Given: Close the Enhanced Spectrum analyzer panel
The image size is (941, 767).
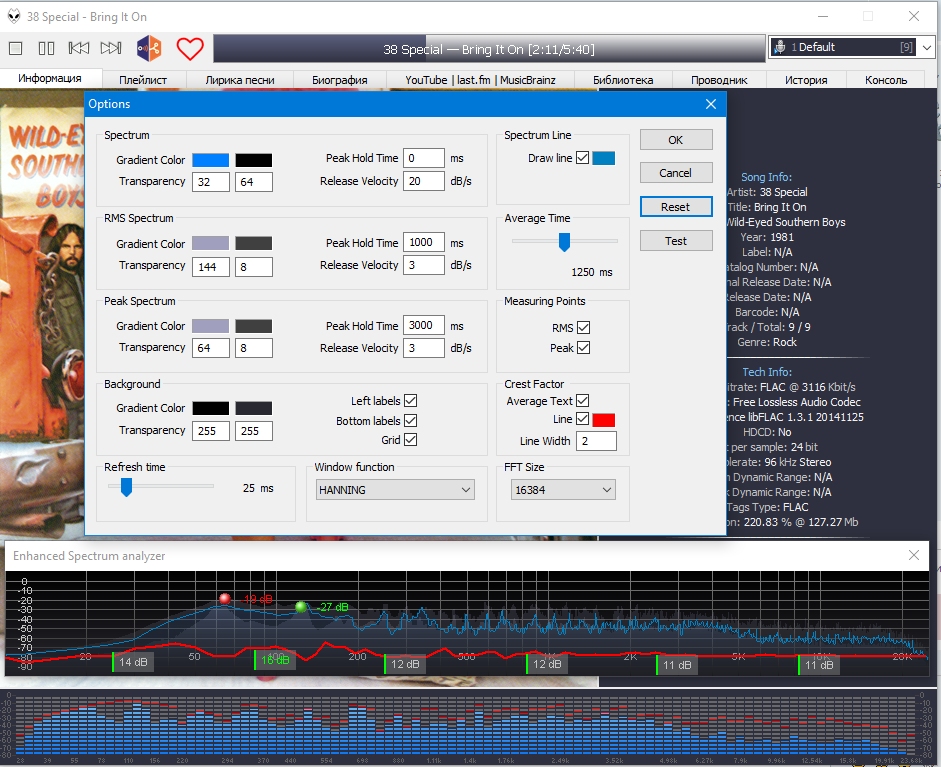Looking at the screenshot, I should pos(913,555).
